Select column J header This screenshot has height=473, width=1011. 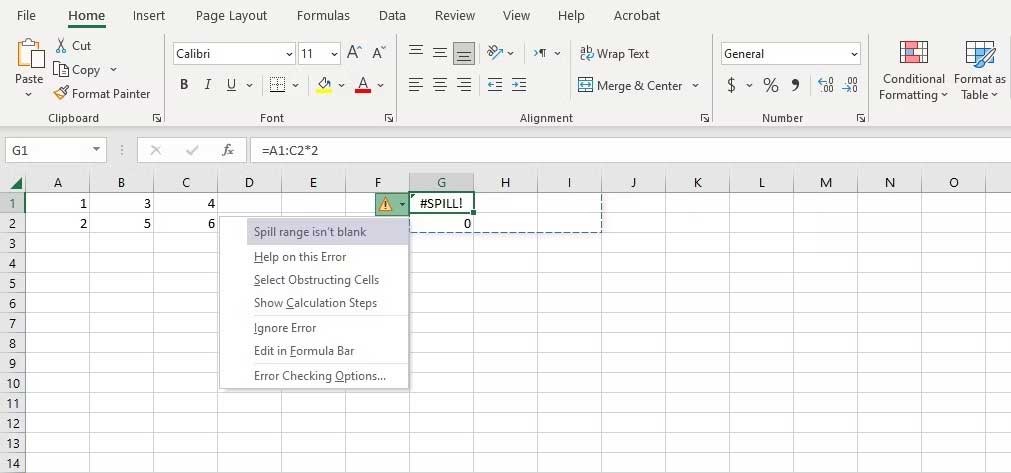(633, 183)
